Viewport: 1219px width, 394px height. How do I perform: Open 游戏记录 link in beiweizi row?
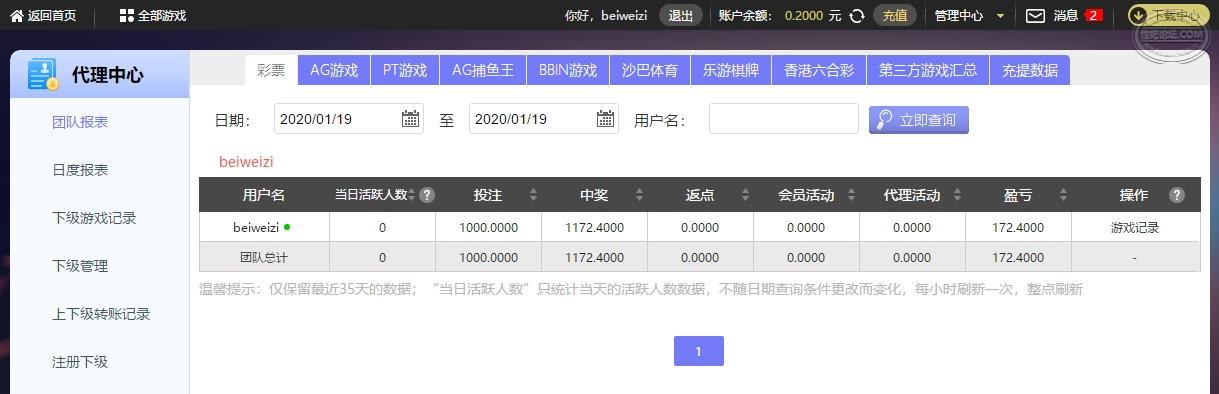coord(1135,227)
